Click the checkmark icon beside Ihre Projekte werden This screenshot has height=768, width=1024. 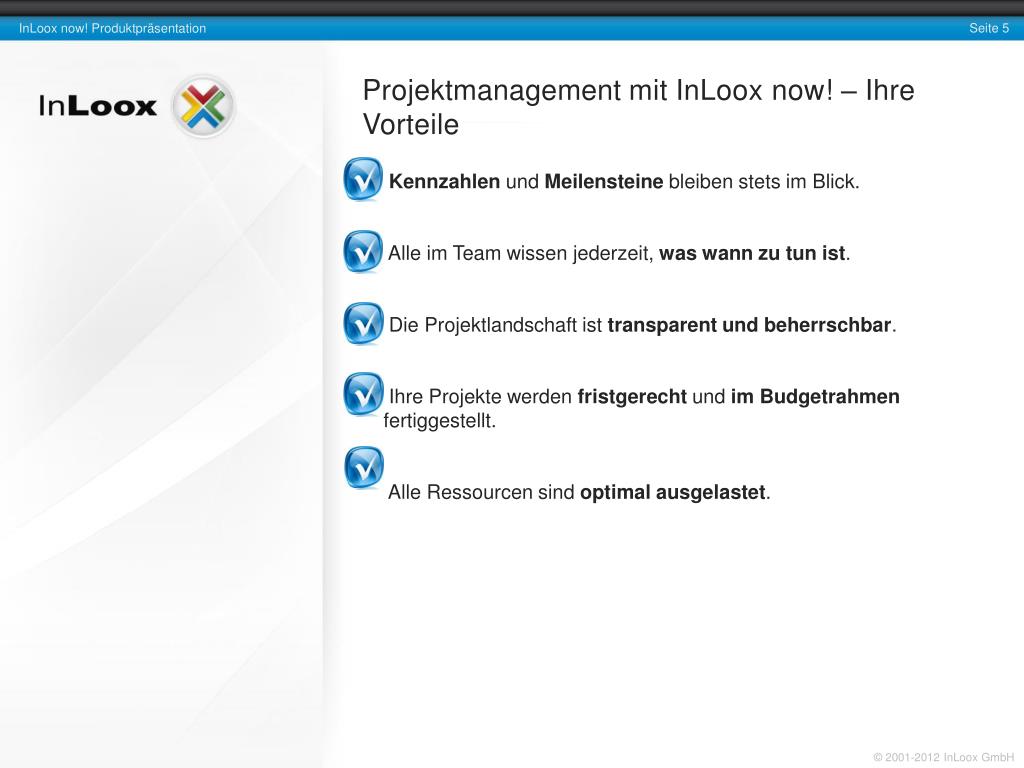(x=363, y=394)
